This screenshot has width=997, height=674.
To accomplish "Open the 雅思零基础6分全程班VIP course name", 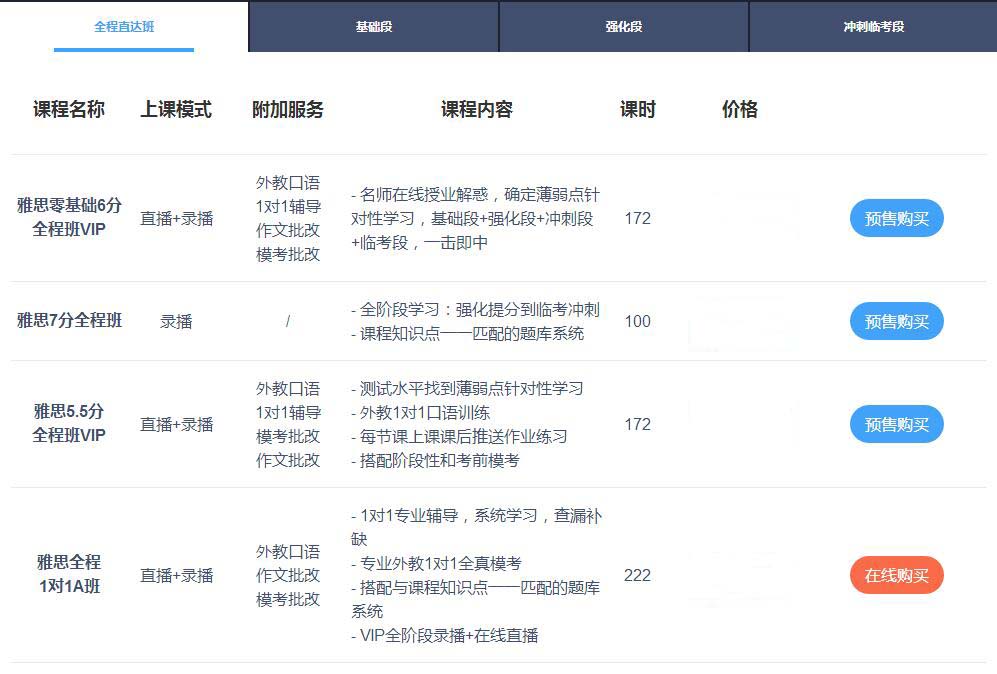I will (x=69, y=217).
